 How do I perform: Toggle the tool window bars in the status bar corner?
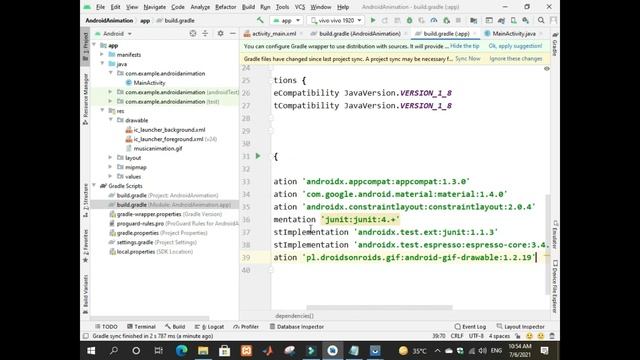86,336
